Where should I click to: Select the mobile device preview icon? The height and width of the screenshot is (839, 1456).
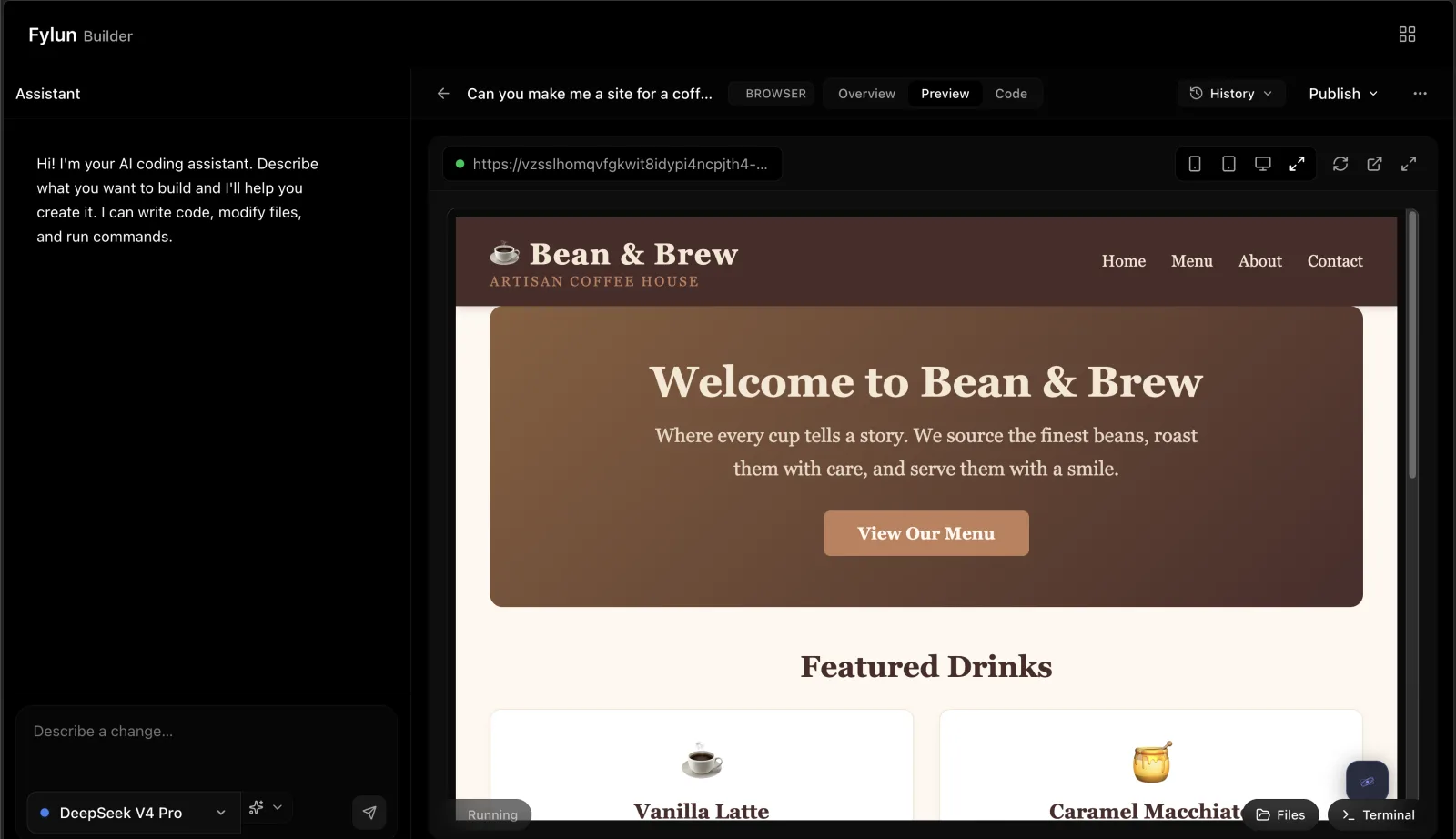tap(1195, 164)
